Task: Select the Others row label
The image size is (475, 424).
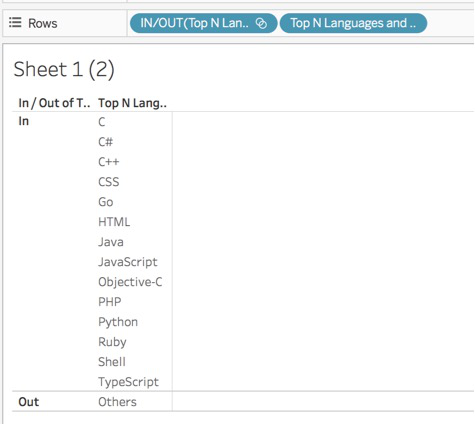Action: coord(117,402)
